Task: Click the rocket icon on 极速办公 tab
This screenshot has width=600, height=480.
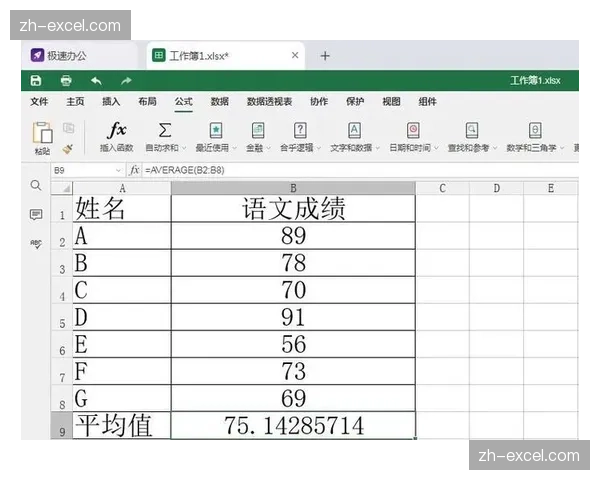Action: tap(37, 56)
